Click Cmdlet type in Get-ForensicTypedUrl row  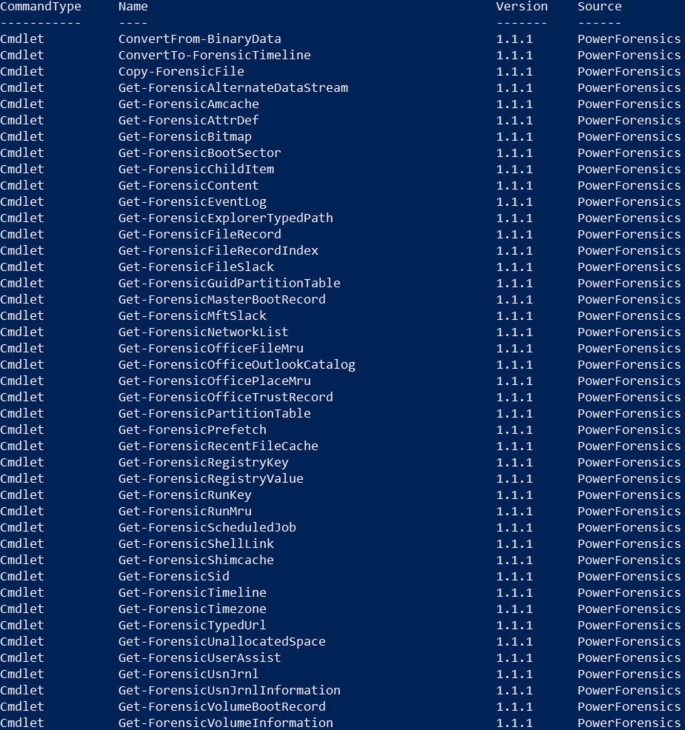point(22,626)
